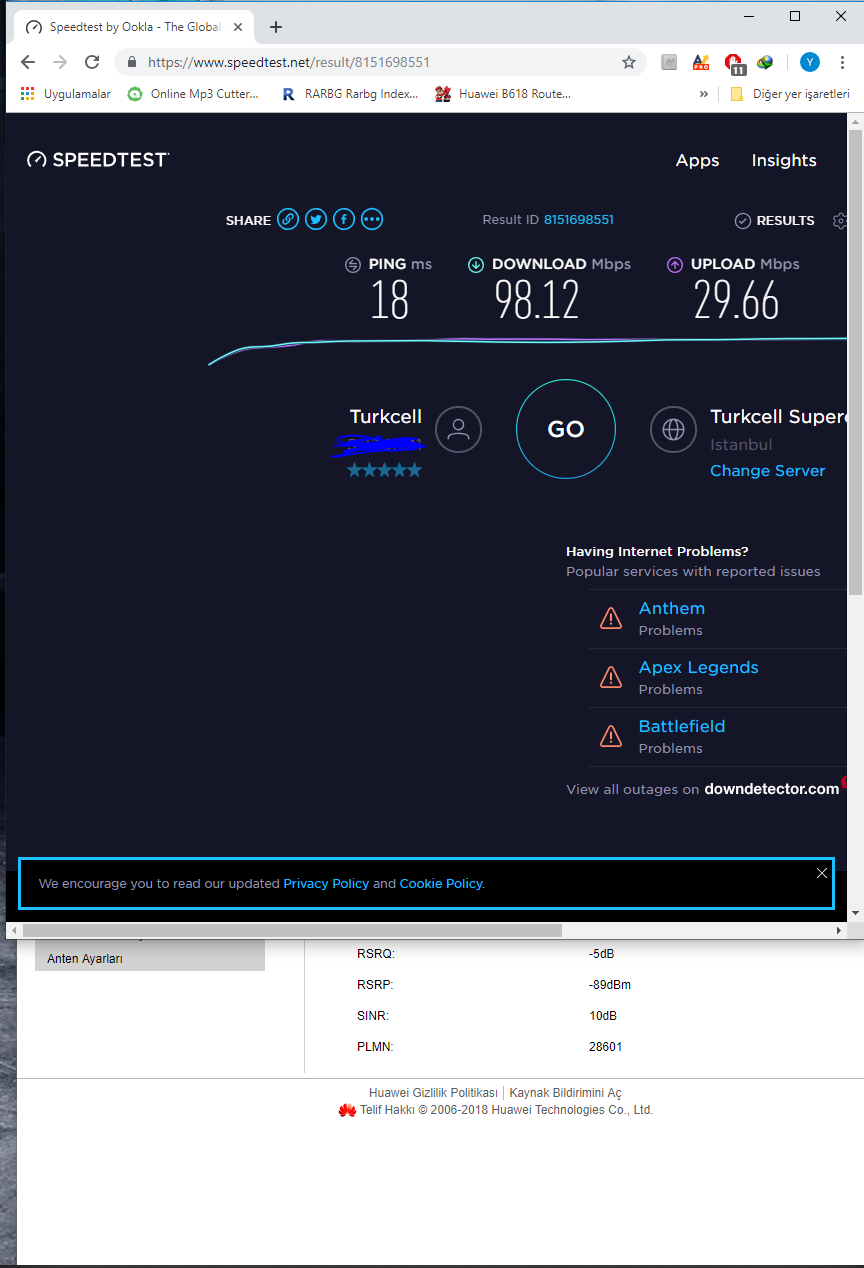
Task: Open the Chrome menu three dots
Action: (842, 62)
